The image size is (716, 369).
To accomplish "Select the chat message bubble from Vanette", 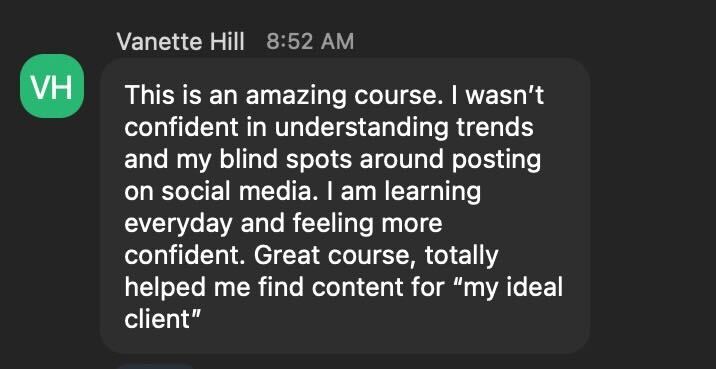I will click(x=345, y=205).
